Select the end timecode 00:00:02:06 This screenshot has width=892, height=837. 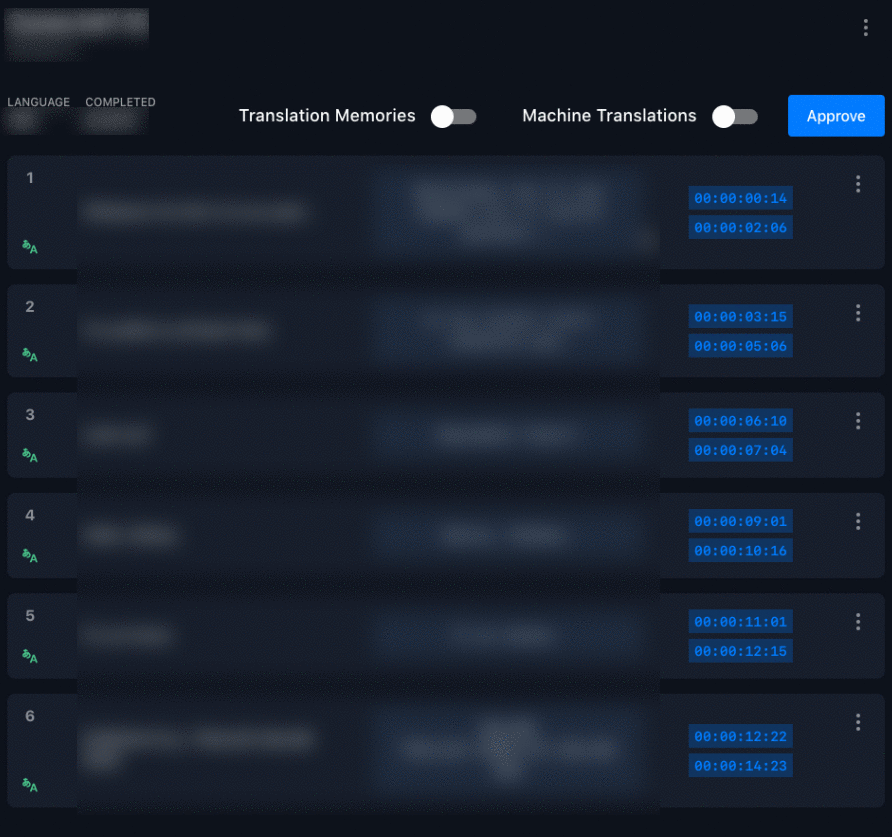pyautogui.click(x=740, y=228)
